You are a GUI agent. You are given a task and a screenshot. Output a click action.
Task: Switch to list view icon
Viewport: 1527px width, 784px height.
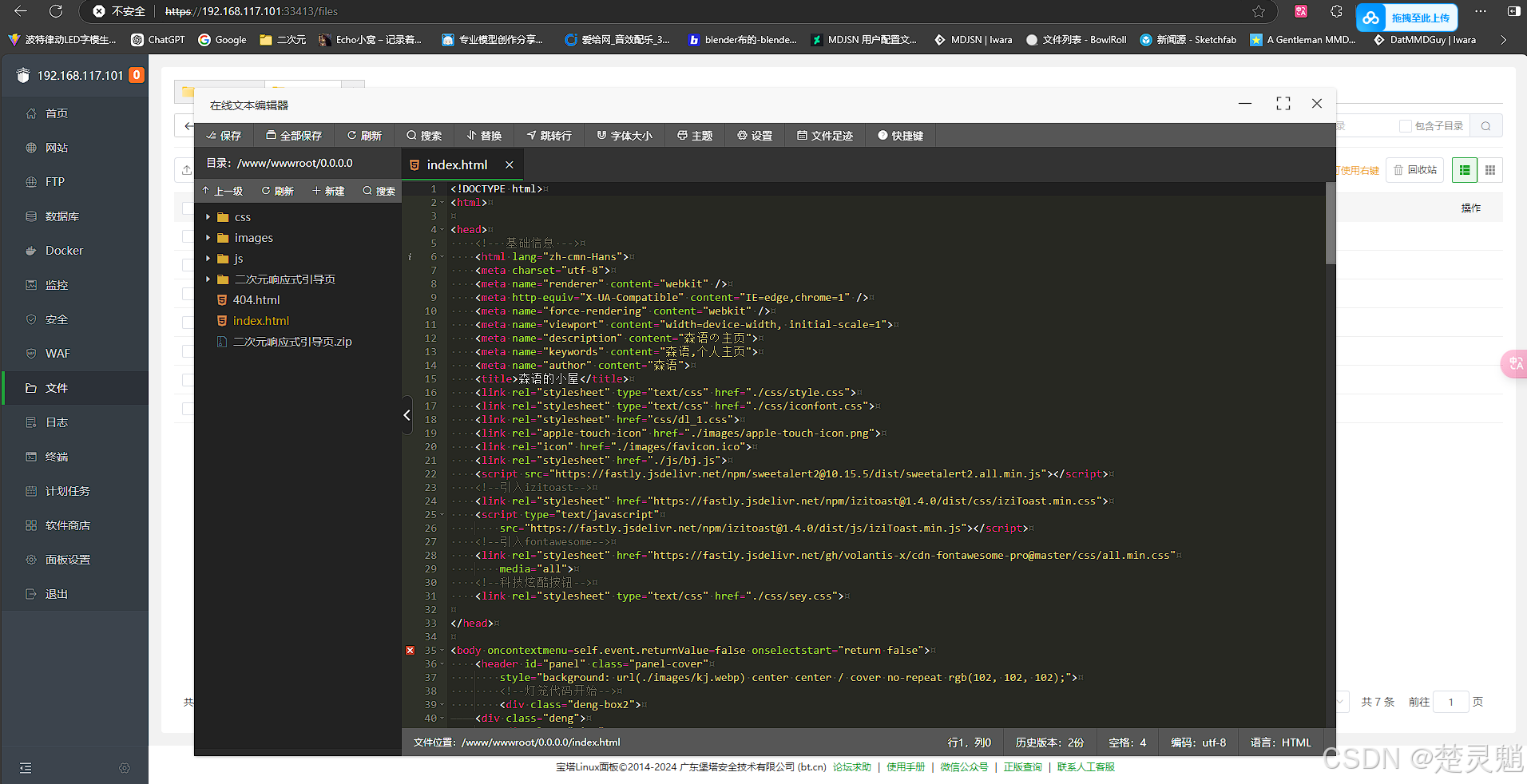click(x=1465, y=170)
